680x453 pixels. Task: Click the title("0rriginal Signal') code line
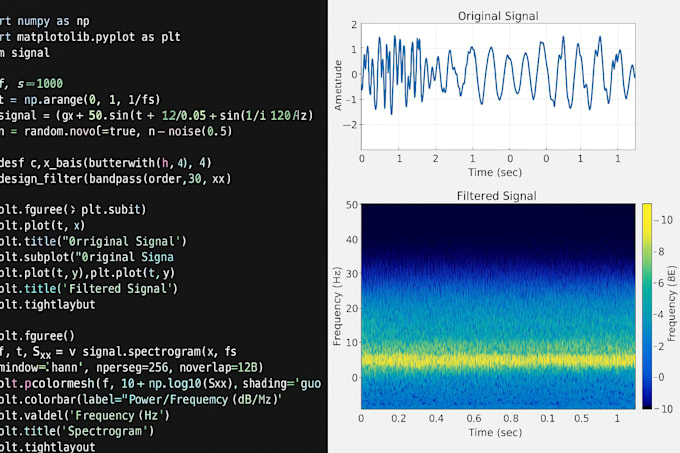click(93, 241)
